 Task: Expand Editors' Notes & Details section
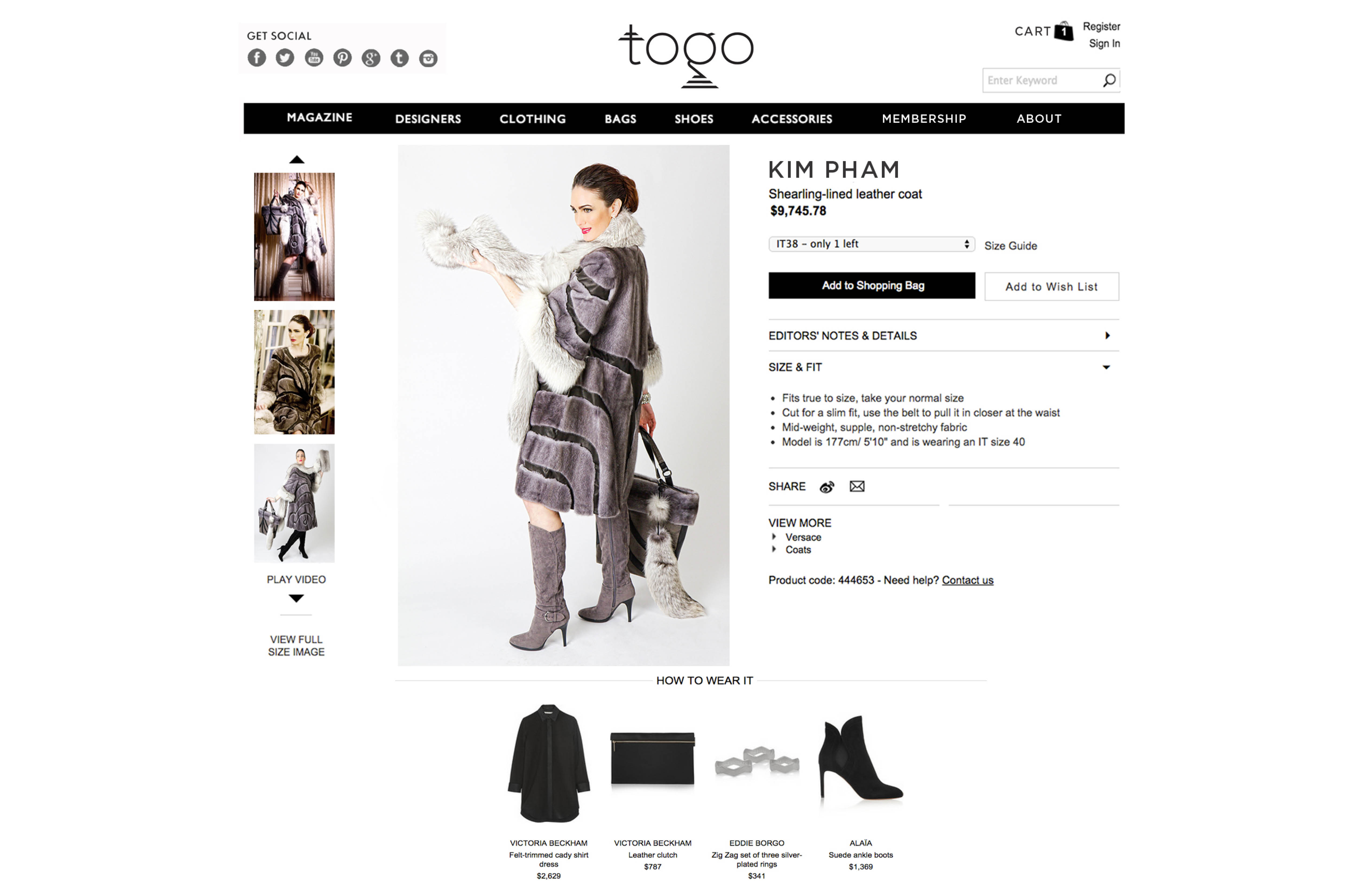[944, 336]
